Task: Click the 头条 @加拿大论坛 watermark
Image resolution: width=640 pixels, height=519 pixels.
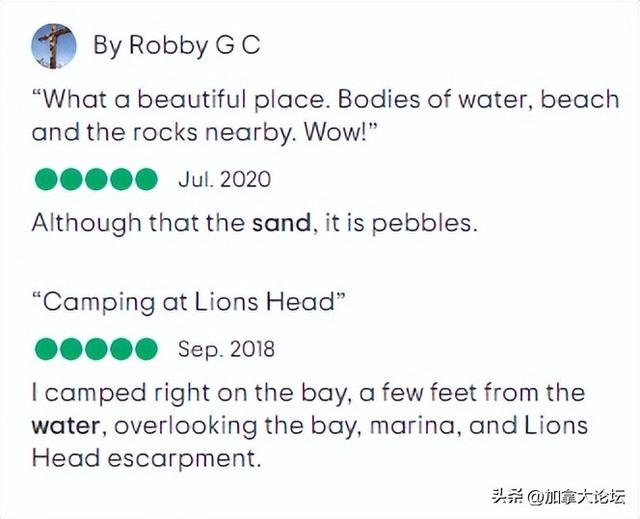Action: (x=559, y=497)
